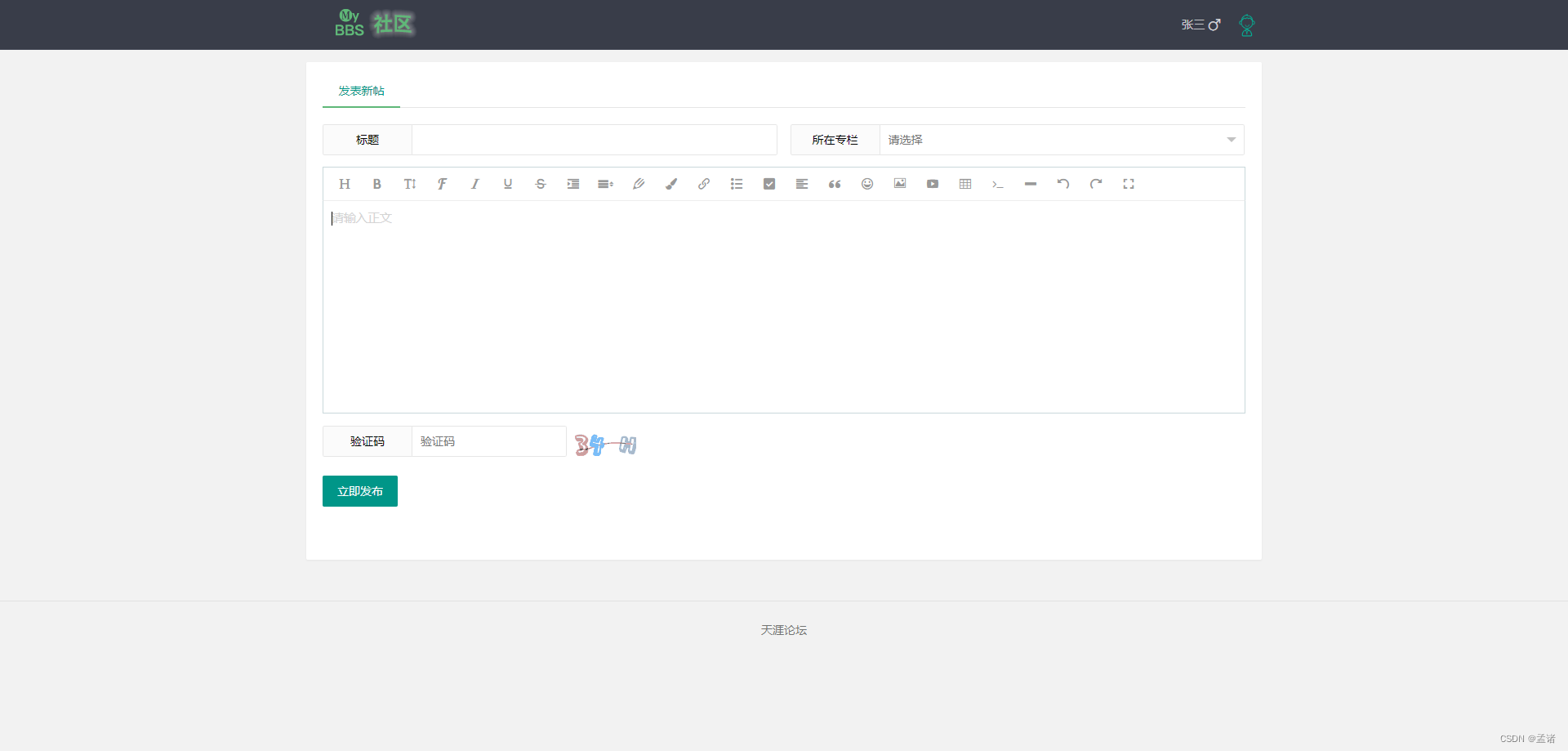This screenshot has height=751, width=1568.
Task: Select the Heading (H) tool in editor
Action: (345, 184)
